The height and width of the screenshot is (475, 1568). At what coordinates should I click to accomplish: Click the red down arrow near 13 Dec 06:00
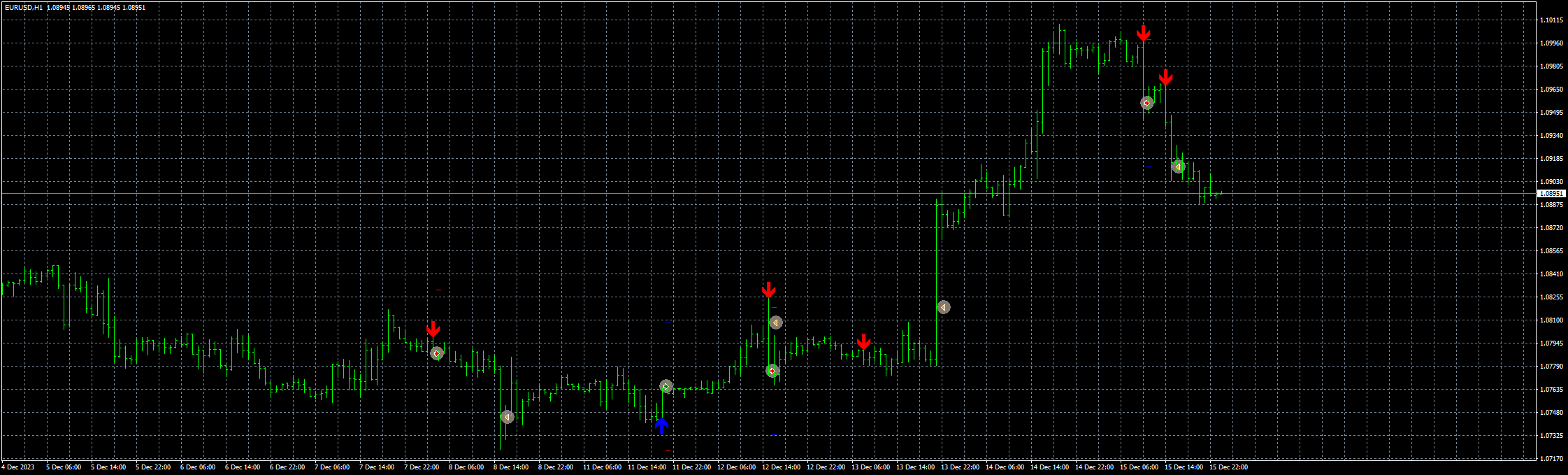[x=863, y=342]
